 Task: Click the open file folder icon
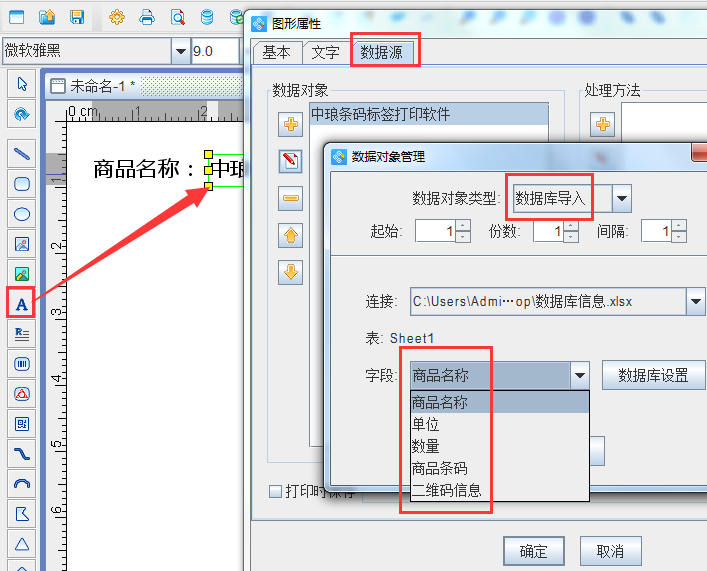click(47, 17)
